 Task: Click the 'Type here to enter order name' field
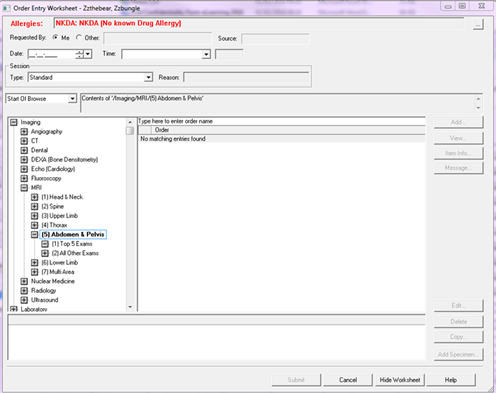click(281, 121)
